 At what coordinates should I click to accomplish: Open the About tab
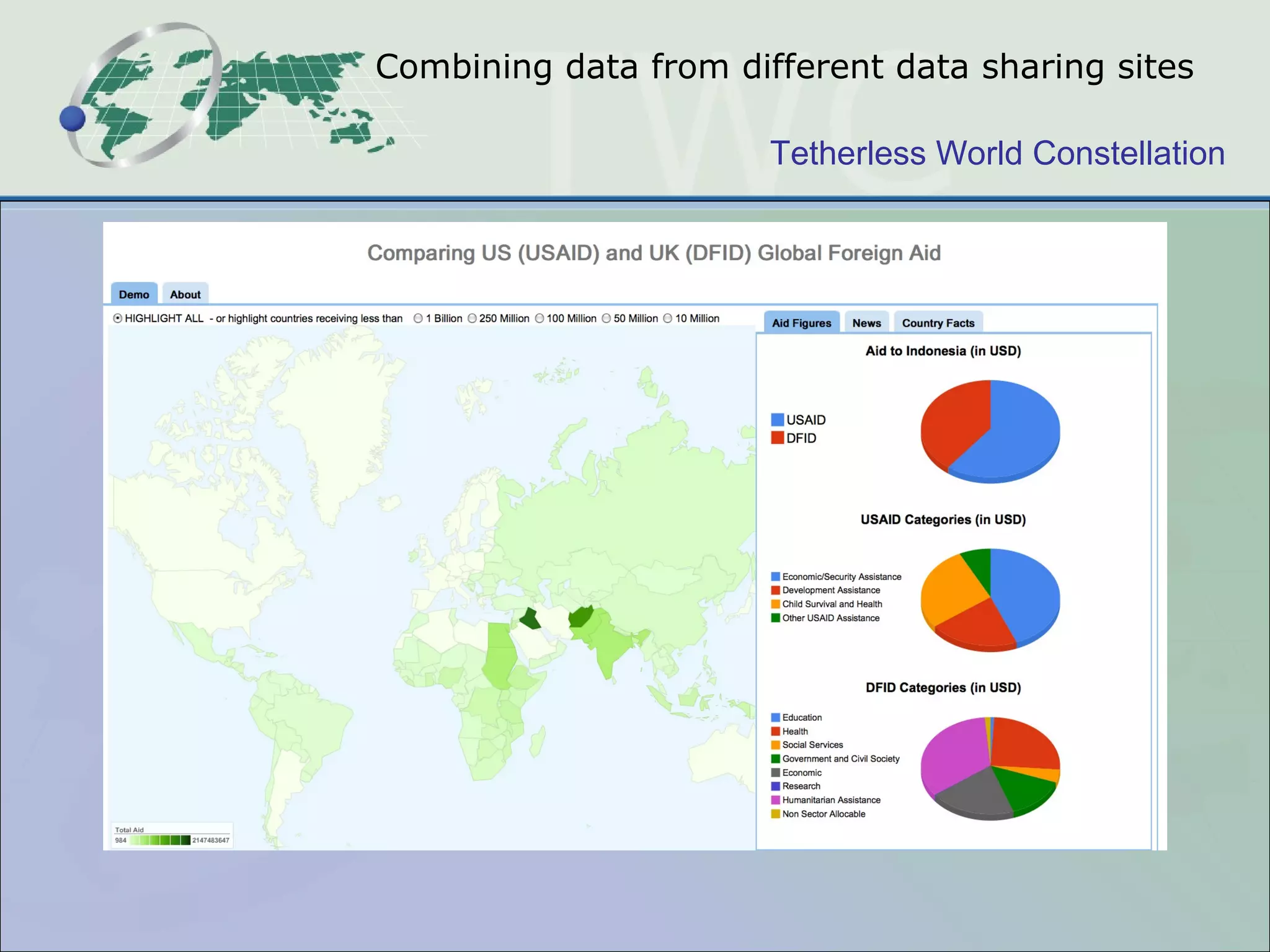[185, 294]
